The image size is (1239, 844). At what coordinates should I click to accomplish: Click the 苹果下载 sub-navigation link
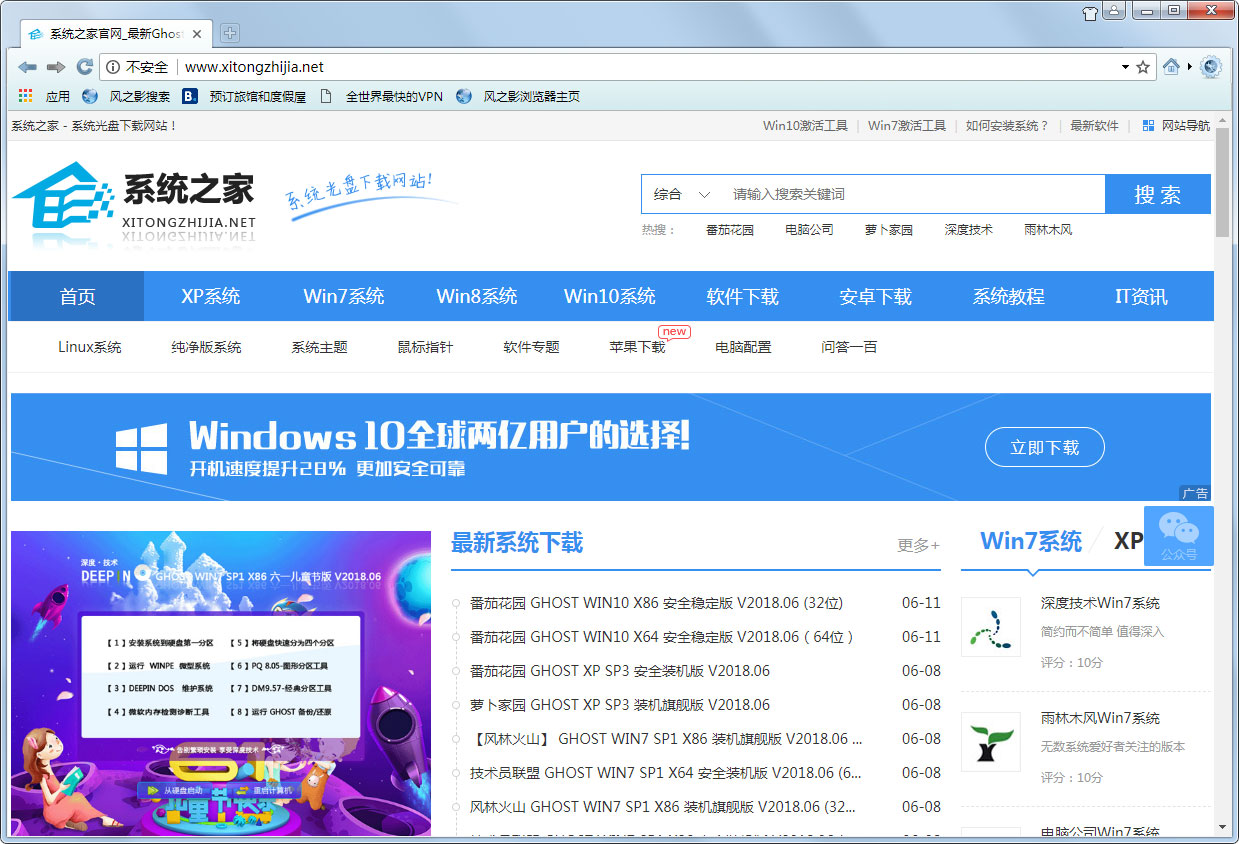point(637,347)
